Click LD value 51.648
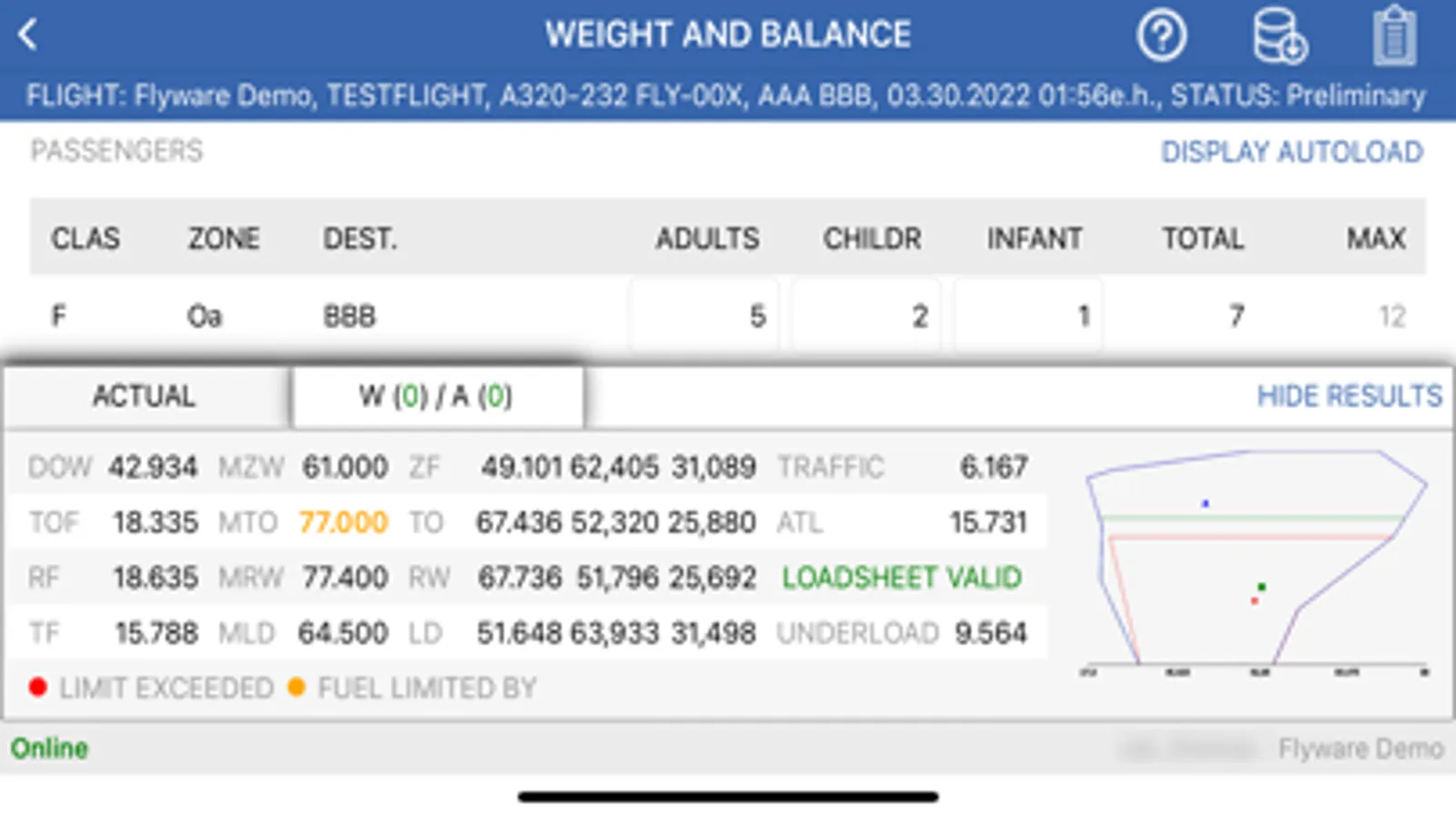 (520, 633)
